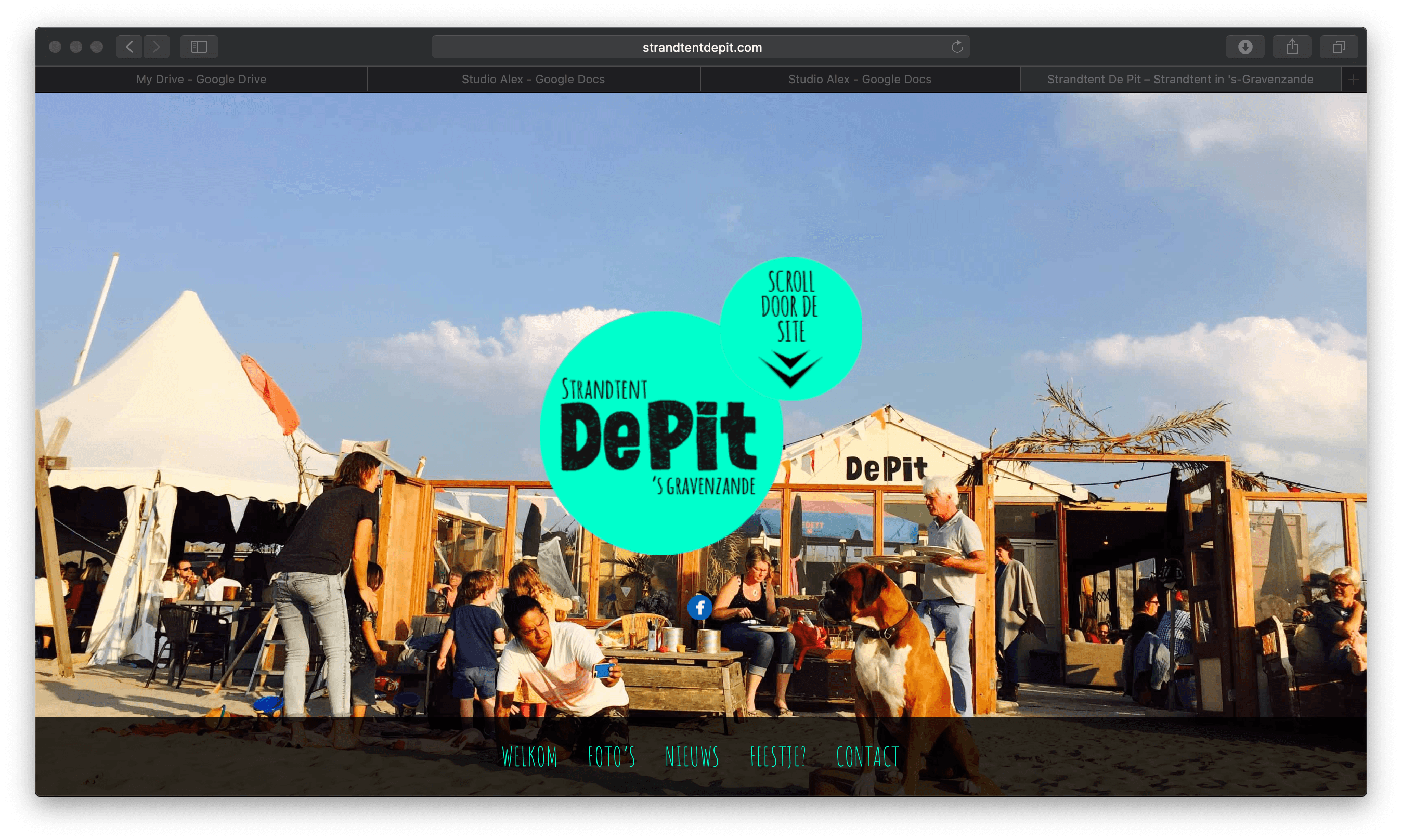
Task: Open the FEESTJE? navigation link
Action: (778, 757)
